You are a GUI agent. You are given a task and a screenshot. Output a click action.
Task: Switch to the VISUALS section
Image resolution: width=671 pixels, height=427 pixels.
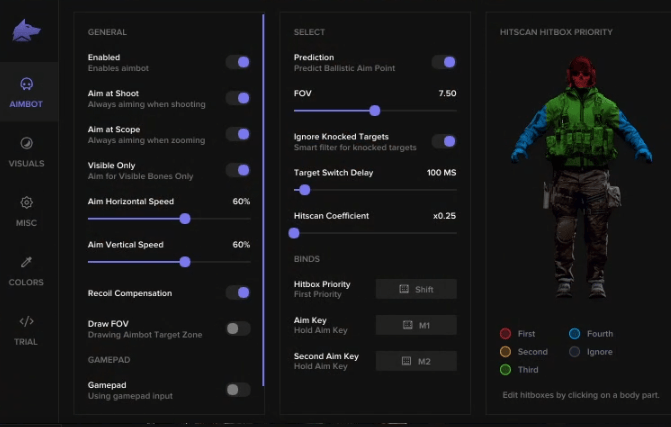26,152
